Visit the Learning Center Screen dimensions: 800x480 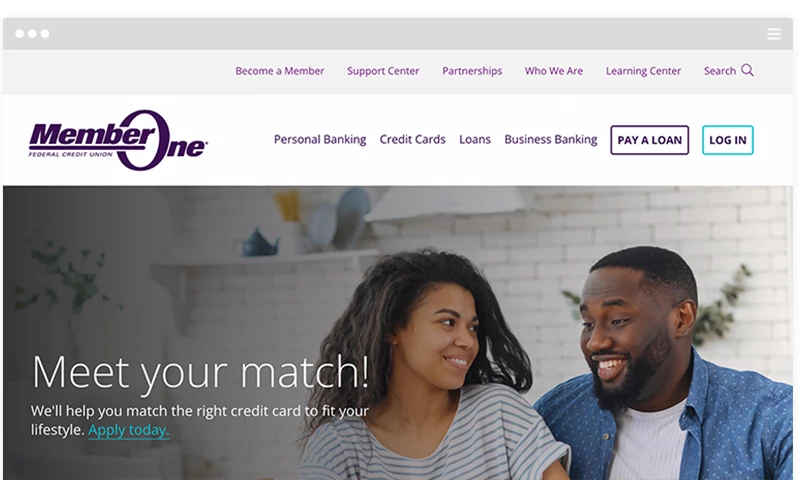coord(643,71)
